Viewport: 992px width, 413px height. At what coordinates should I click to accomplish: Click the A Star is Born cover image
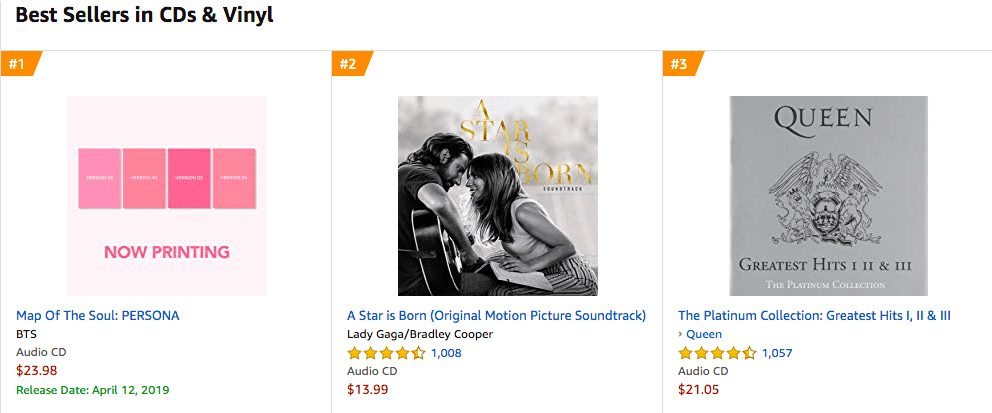498,195
